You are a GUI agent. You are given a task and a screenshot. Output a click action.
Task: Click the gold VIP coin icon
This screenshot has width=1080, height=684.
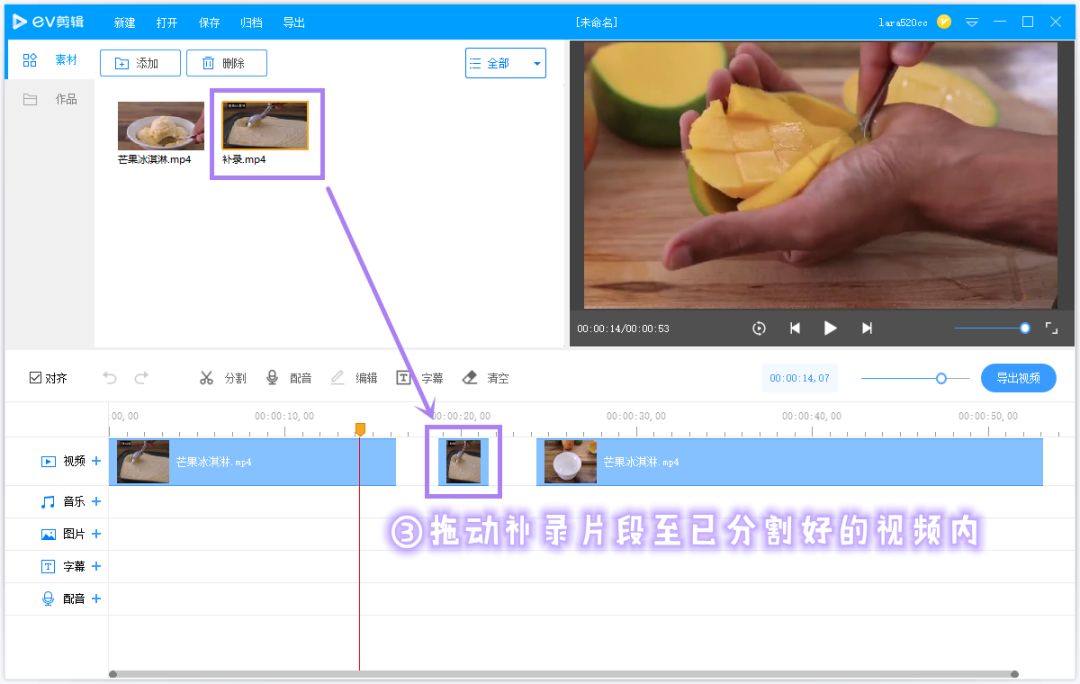coord(944,22)
